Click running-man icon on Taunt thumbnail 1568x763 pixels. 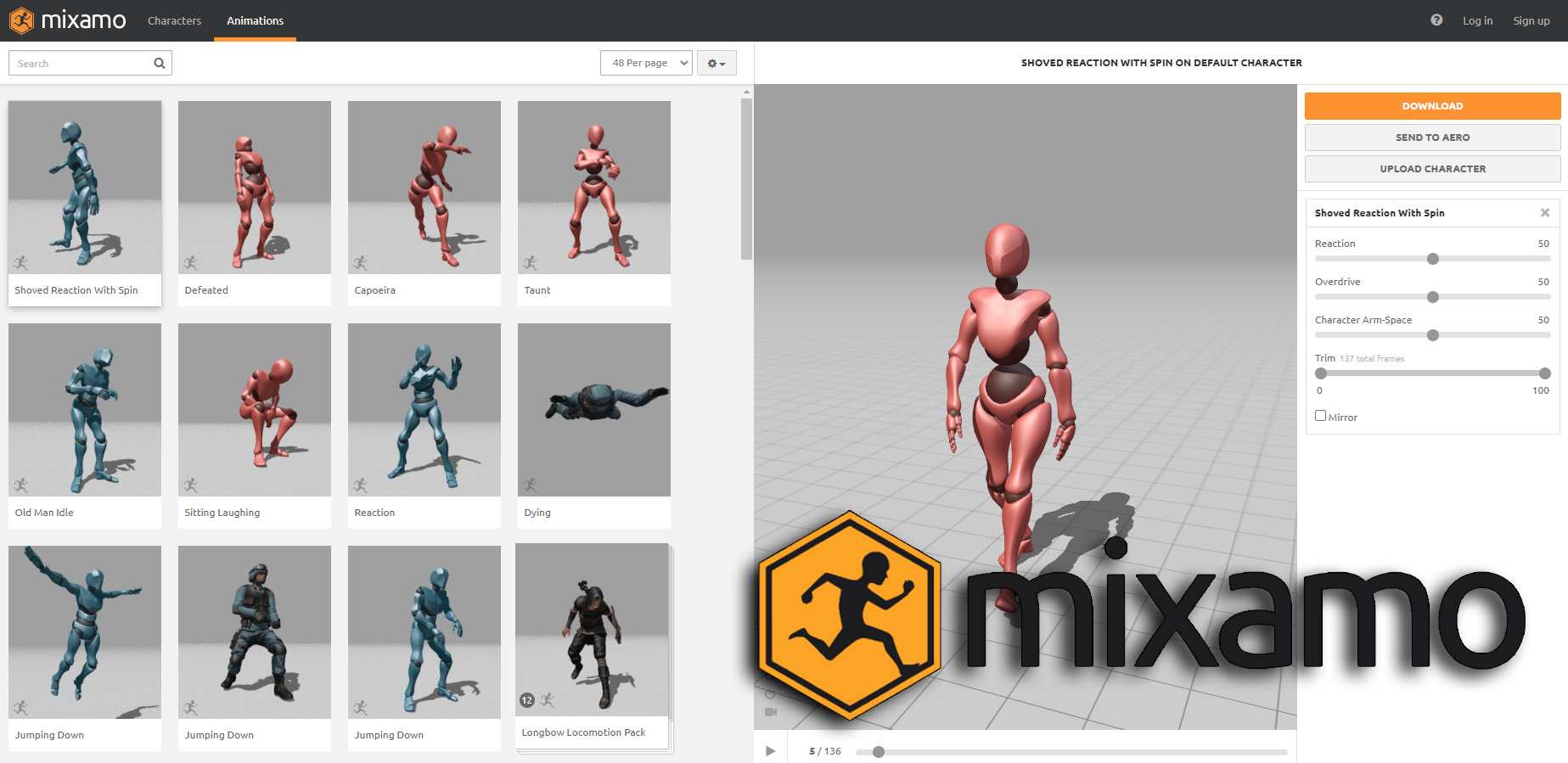tap(530, 262)
